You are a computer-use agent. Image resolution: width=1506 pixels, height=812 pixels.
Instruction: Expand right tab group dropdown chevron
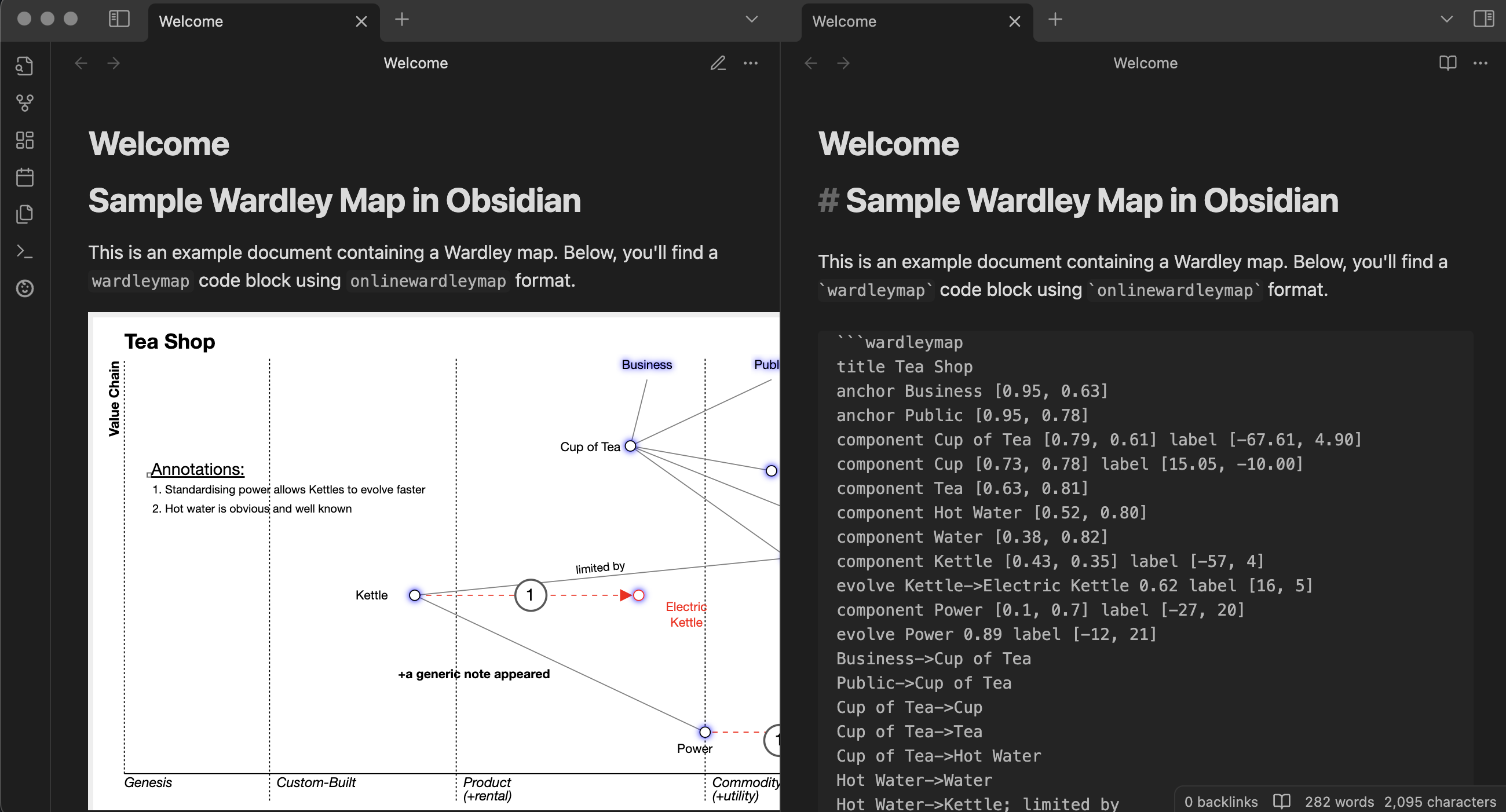[x=1446, y=20]
